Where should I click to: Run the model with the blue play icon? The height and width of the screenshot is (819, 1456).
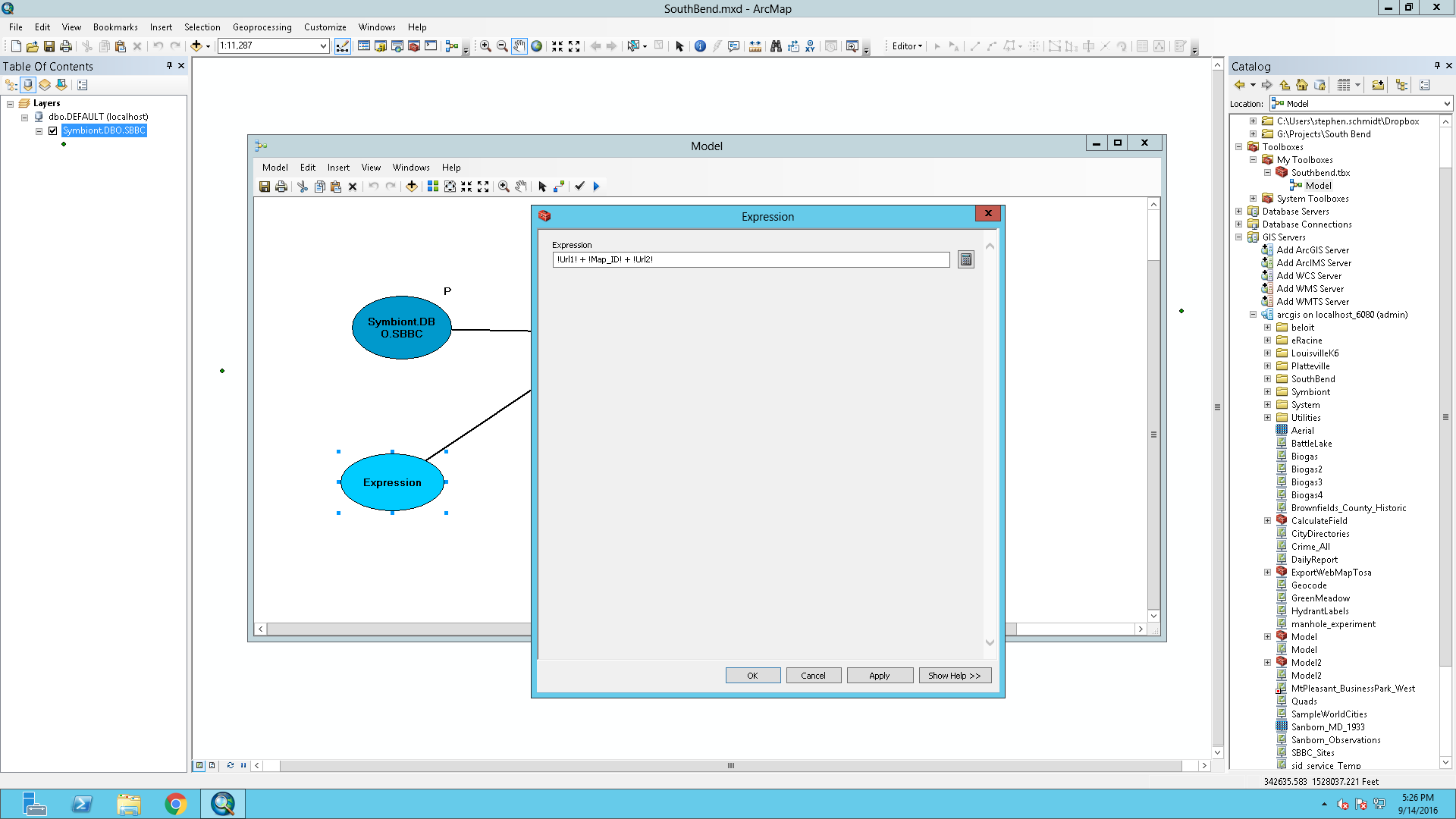coord(596,187)
